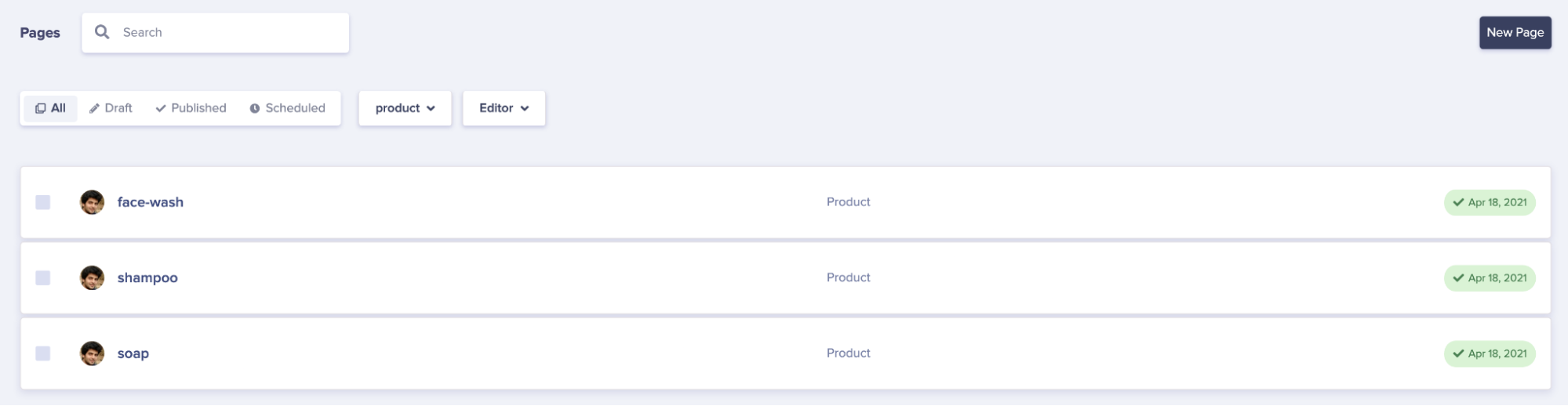Check the box next to soap
1568x406 pixels.
coord(43,353)
